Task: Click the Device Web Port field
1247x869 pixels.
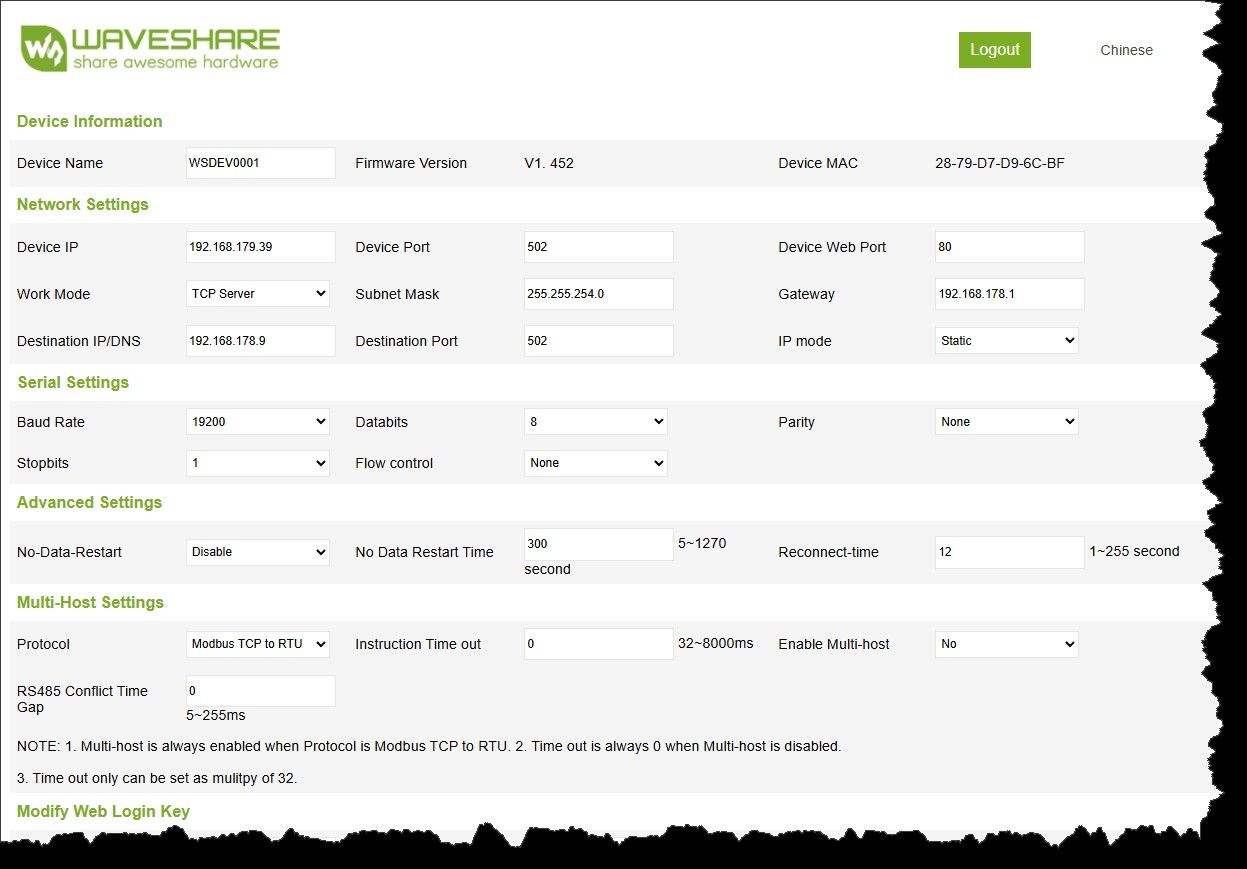Action: 1009,247
